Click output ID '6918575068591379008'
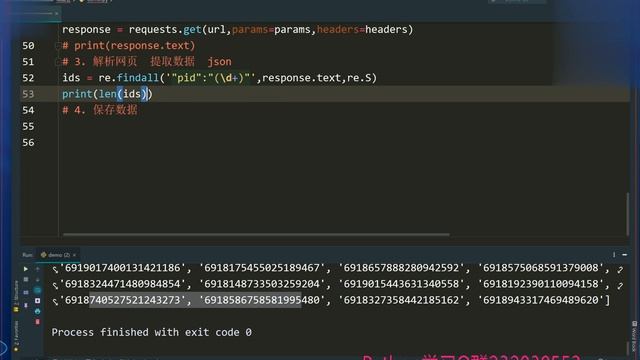640x360 pixels. (x=540, y=268)
